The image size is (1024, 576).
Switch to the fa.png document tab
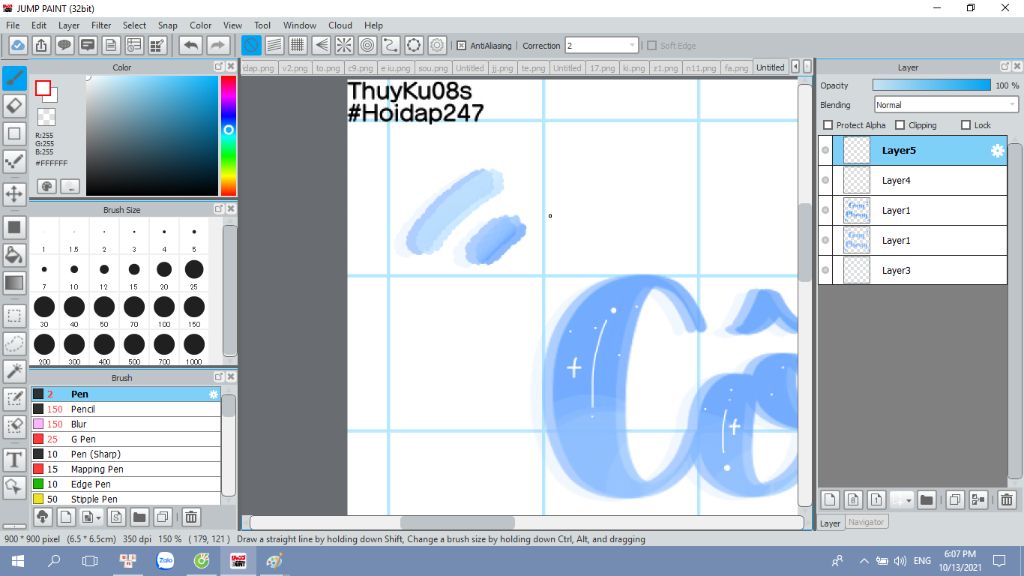pos(736,68)
